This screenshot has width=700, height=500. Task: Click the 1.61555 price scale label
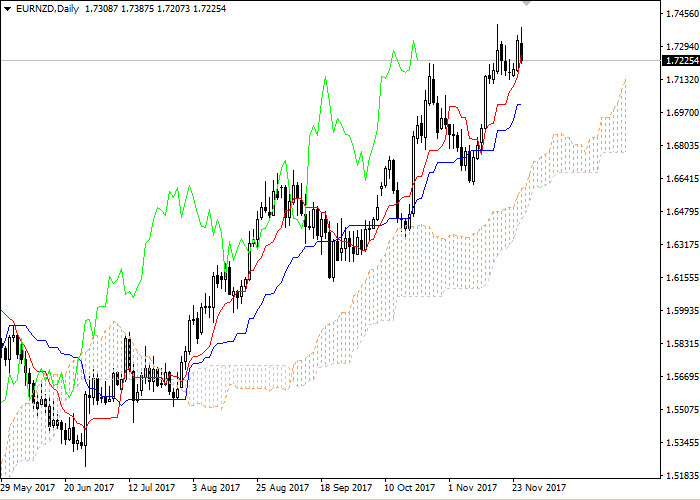(682, 277)
